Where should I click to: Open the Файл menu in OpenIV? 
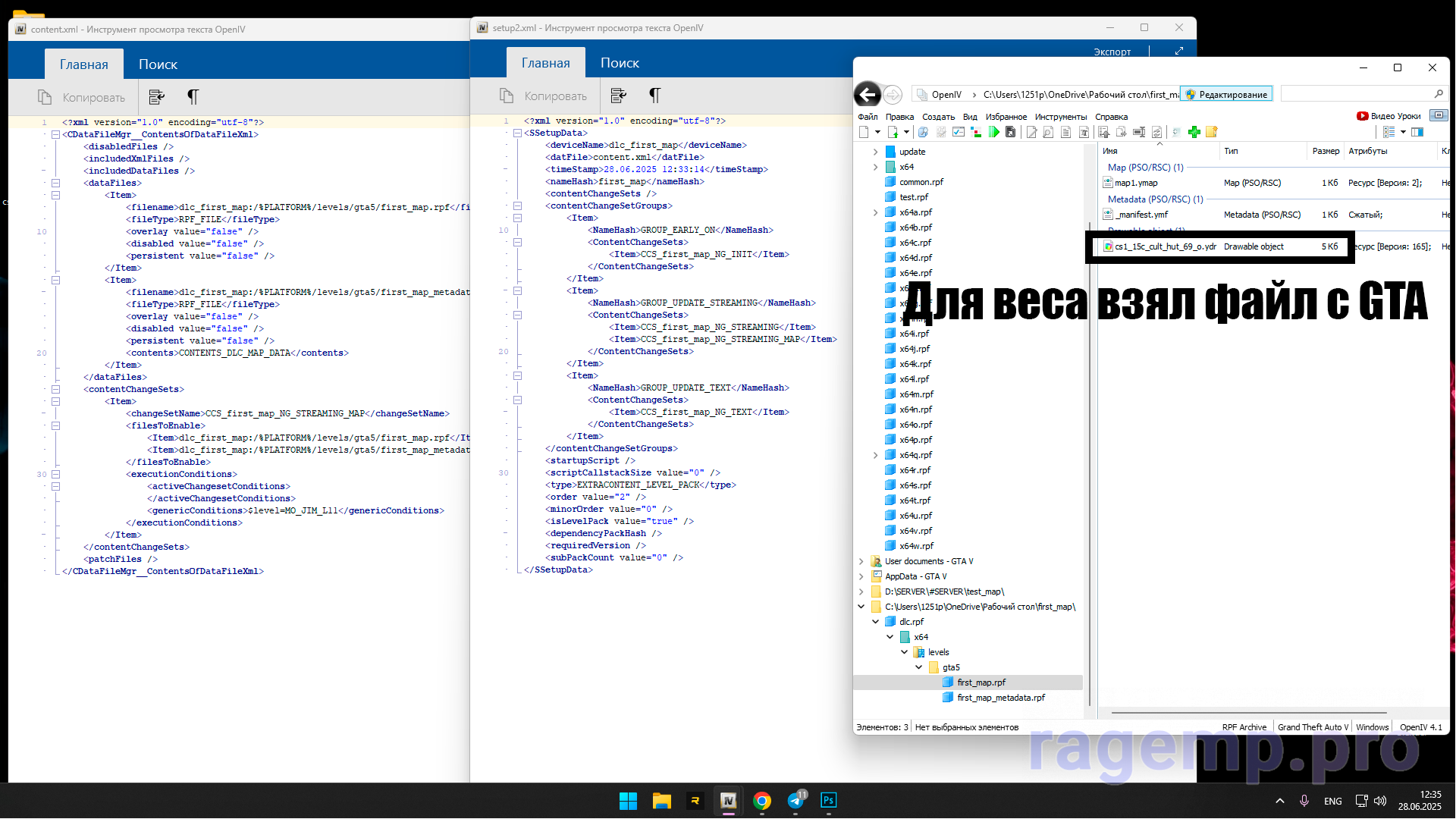tap(868, 117)
